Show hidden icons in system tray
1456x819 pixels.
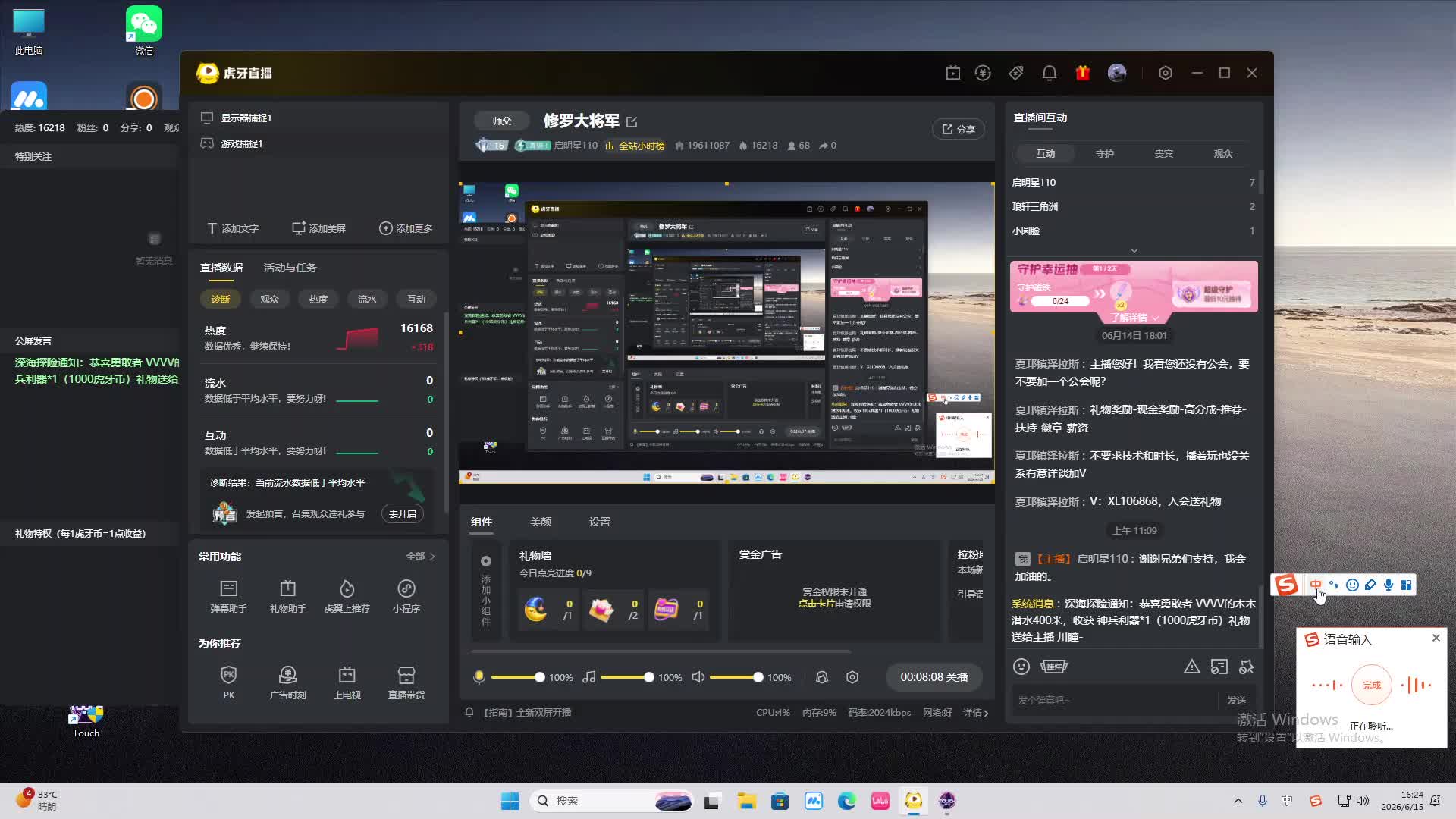[1238, 801]
